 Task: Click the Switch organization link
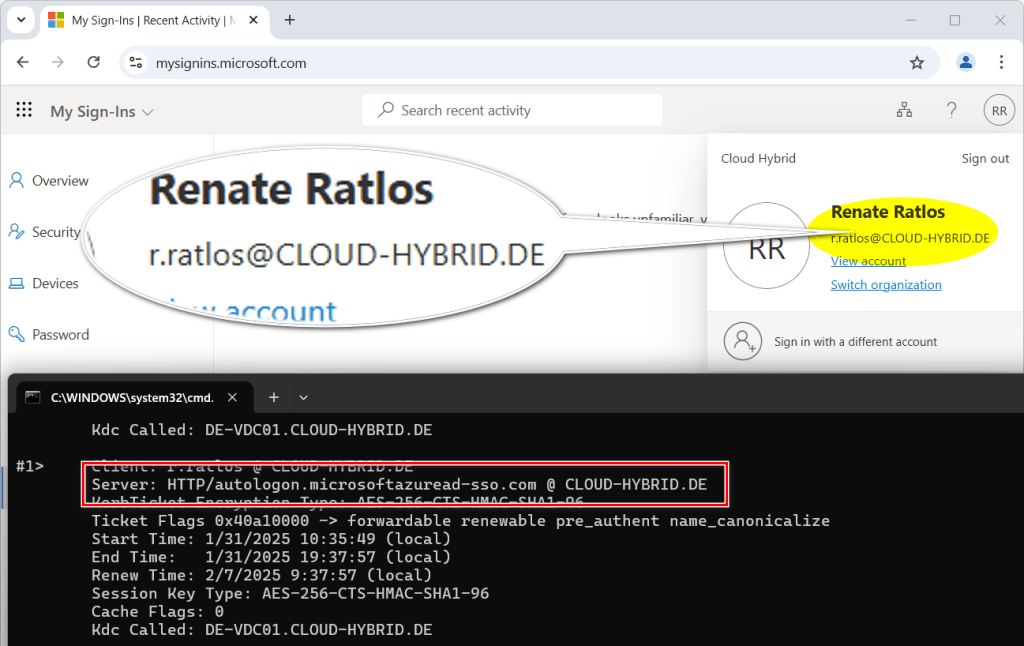[886, 285]
